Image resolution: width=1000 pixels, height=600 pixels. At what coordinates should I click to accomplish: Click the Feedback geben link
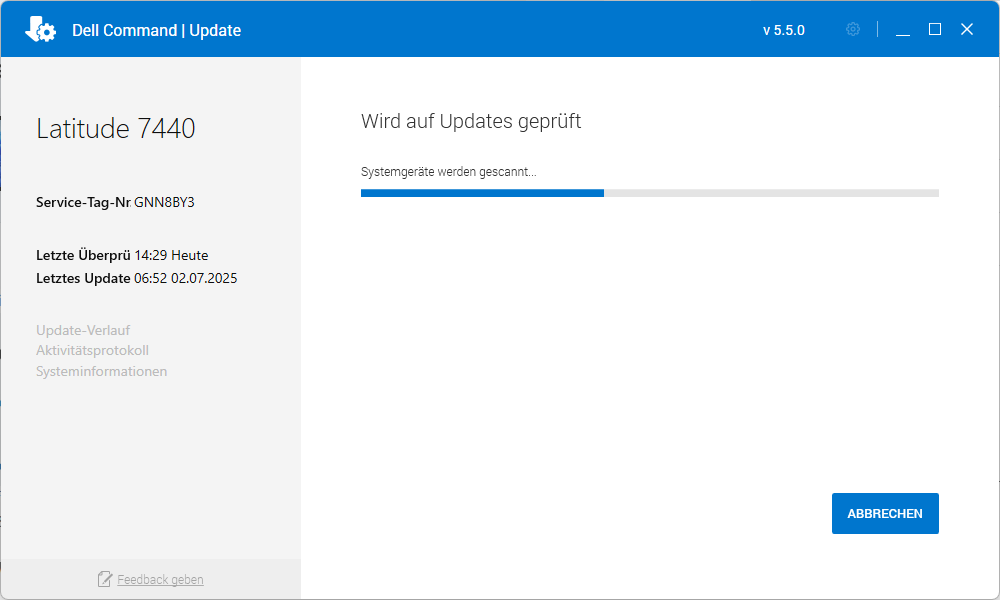coord(160,580)
